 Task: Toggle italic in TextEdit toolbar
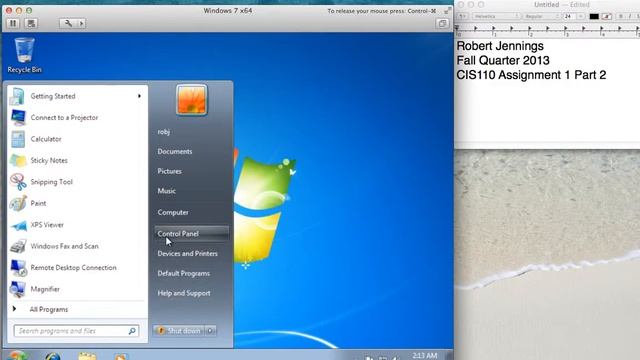630,16
